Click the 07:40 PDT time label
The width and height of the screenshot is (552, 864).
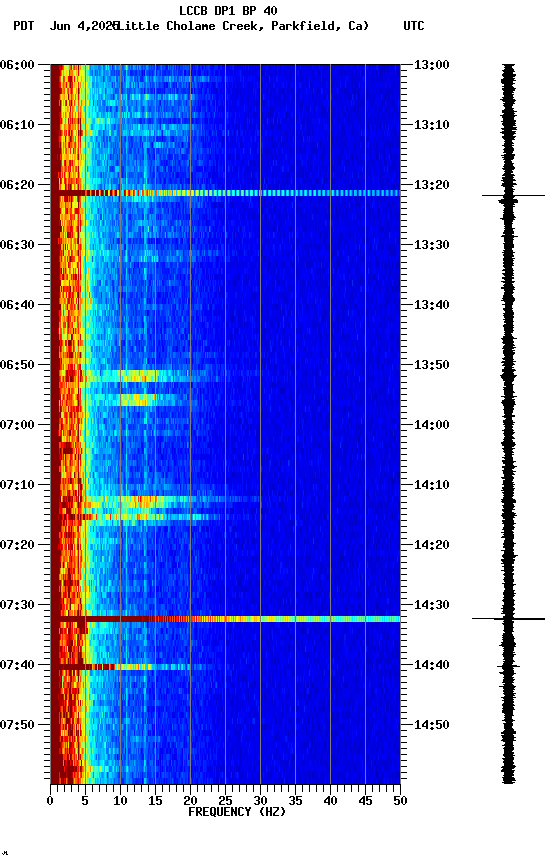(x=17, y=665)
